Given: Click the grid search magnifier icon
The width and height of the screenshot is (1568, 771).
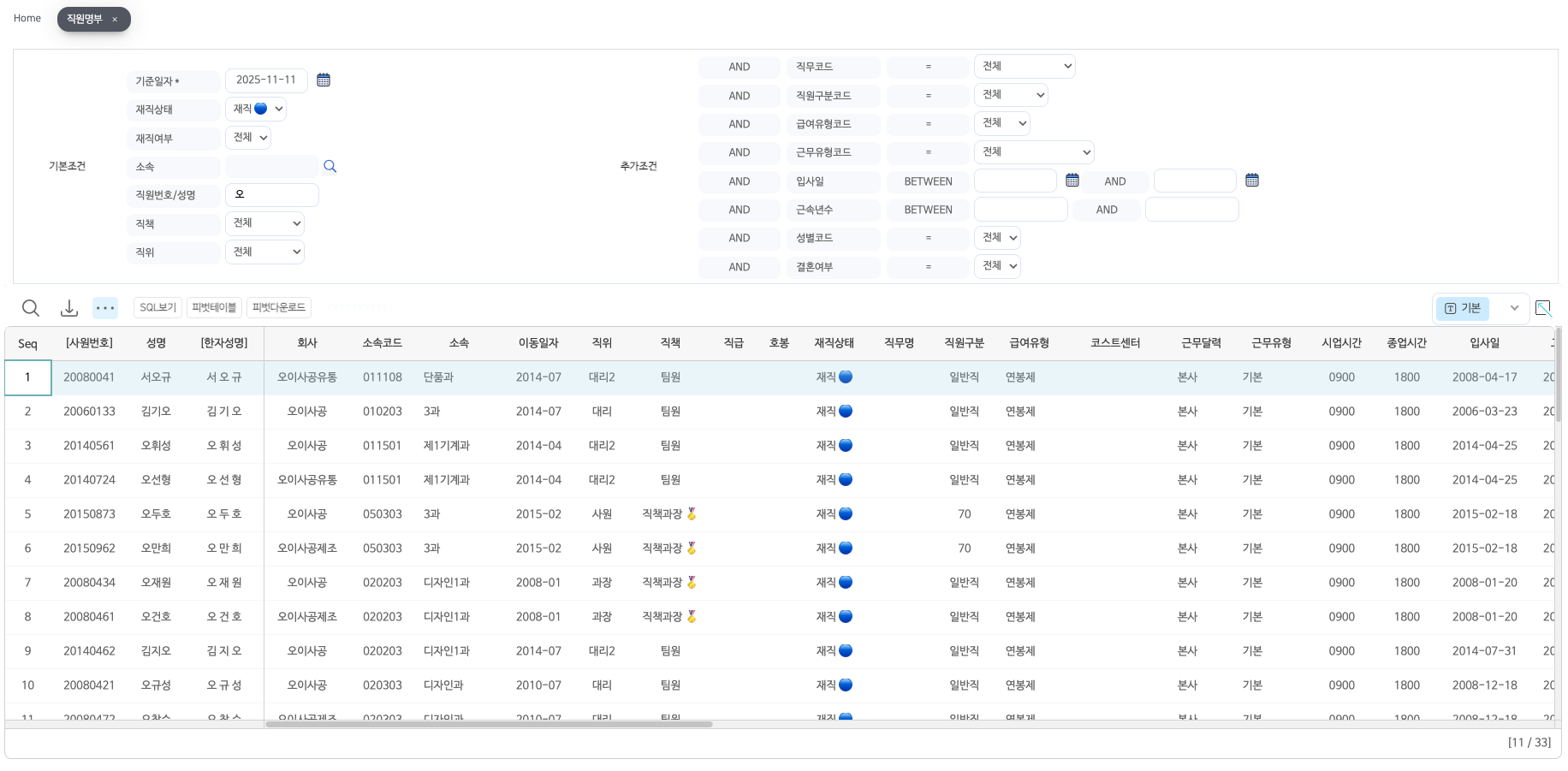Looking at the screenshot, I should click(x=31, y=308).
